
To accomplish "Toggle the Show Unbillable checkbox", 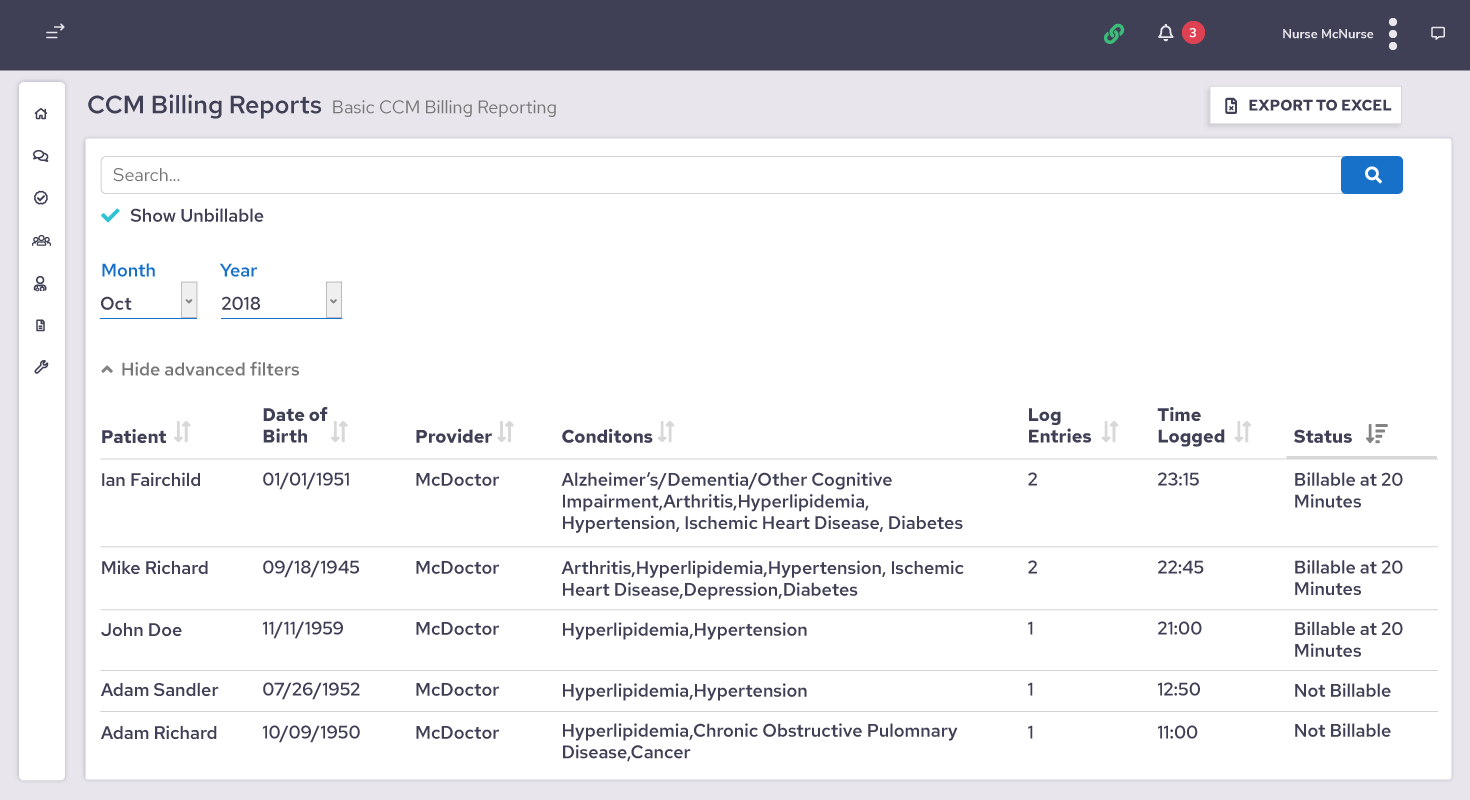I will pos(111,216).
